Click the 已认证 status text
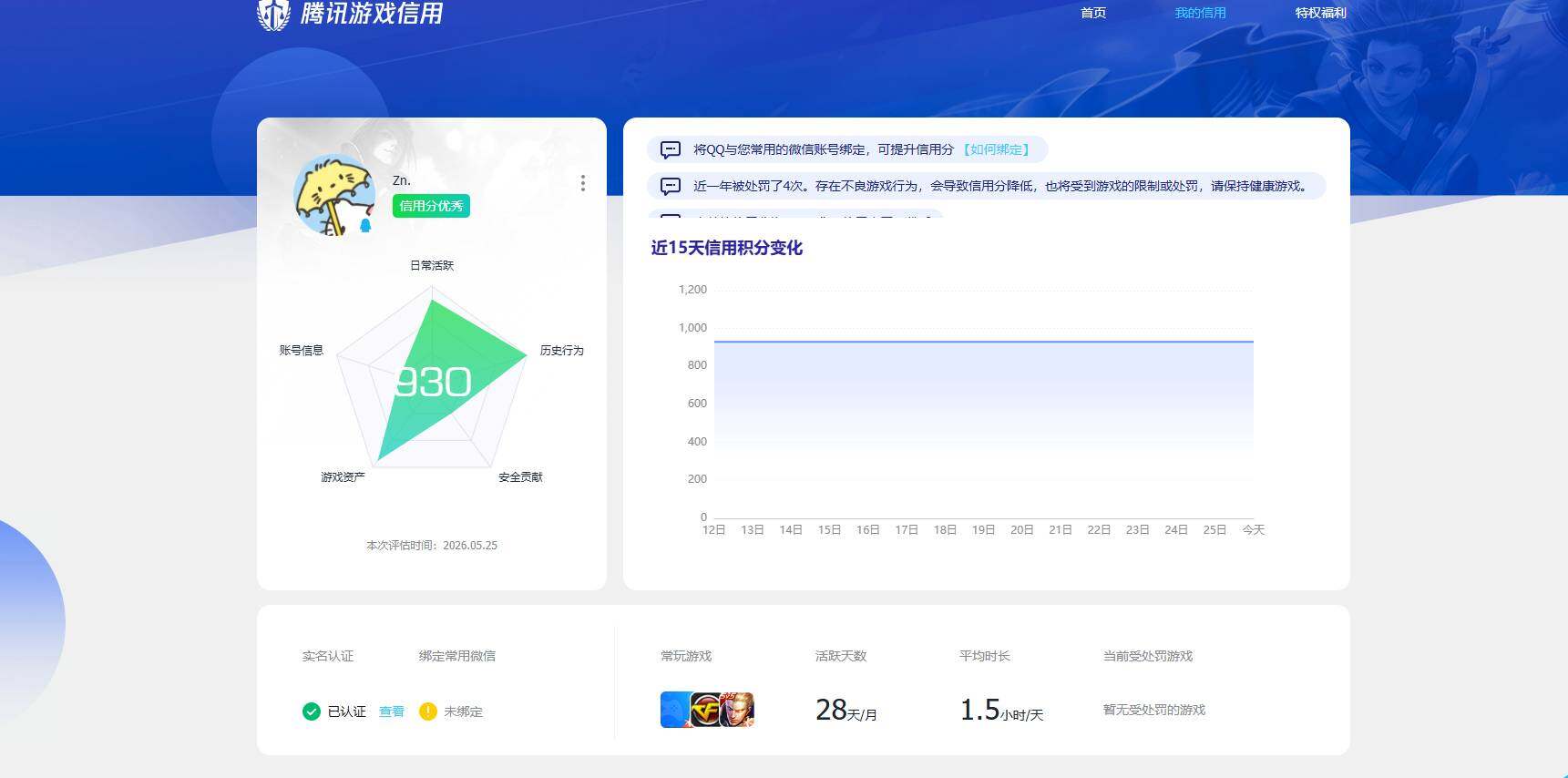Screen dimensions: 1568x778 click(347, 711)
